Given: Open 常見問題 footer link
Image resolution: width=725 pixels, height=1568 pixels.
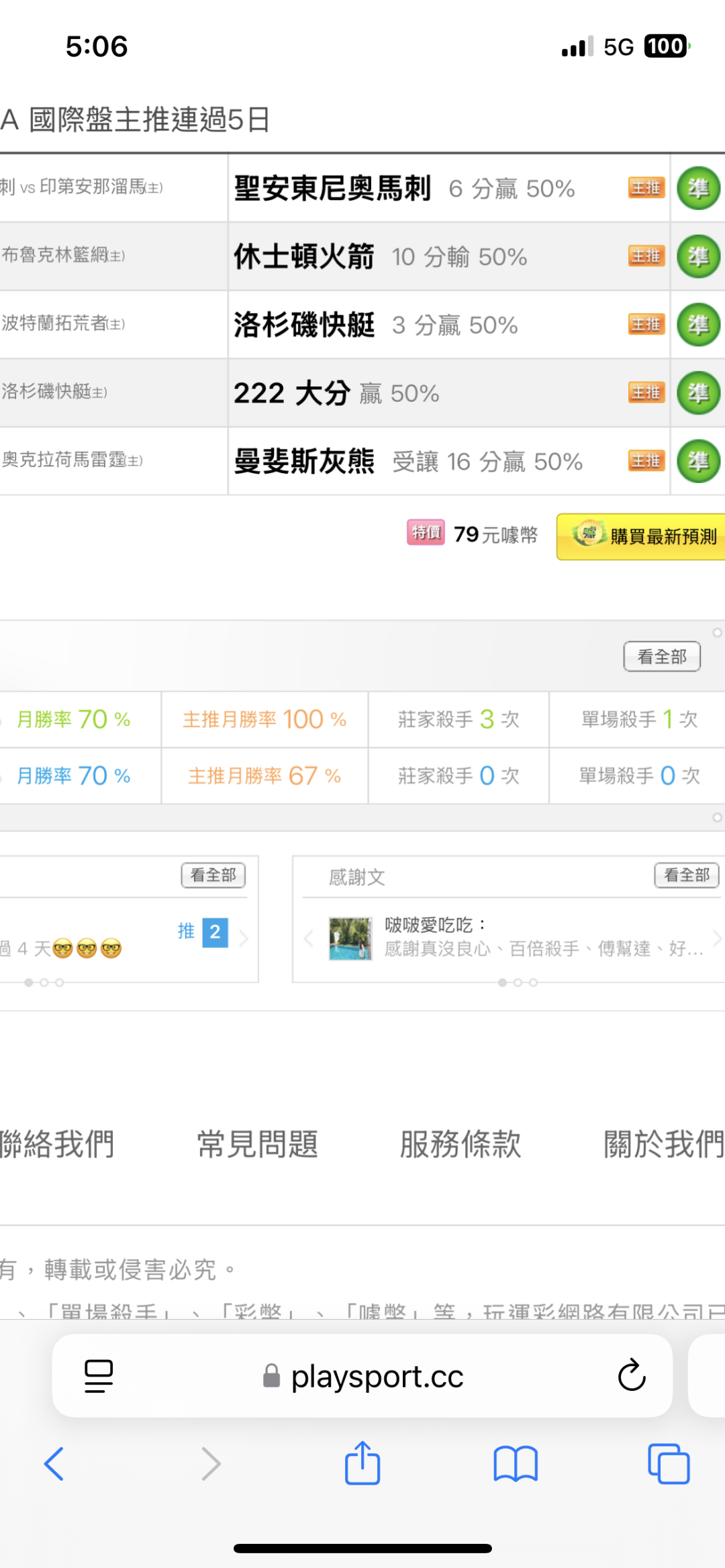Looking at the screenshot, I should coord(257,1144).
